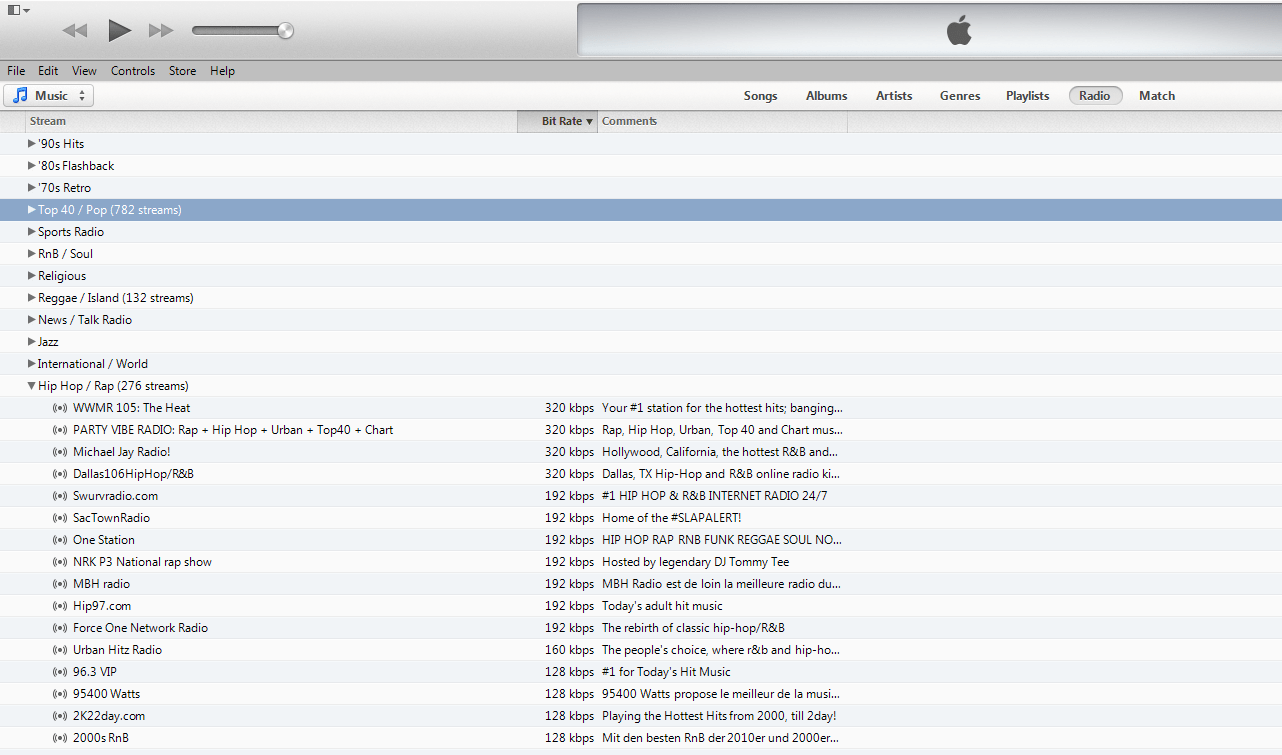The width and height of the screenshot is (1282, 755).
Task: Open the View menu
Action: tap(84, 71)
